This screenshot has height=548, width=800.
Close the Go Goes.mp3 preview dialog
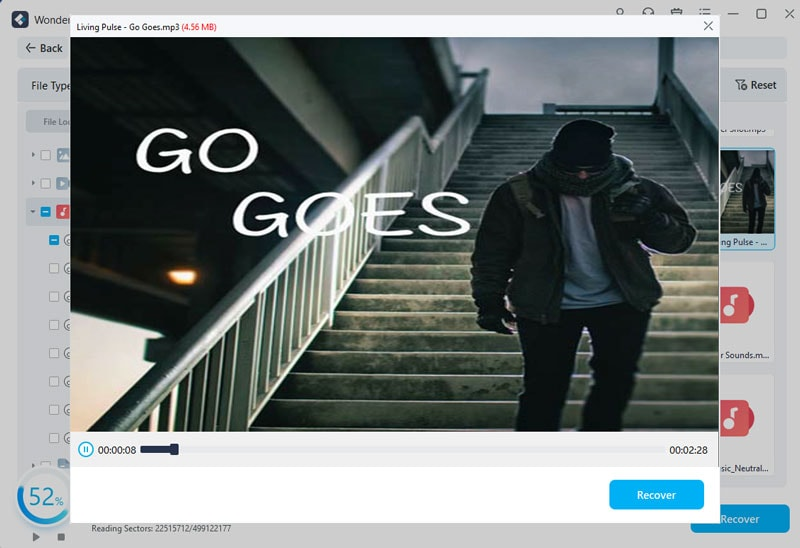[x=708, y=26]
